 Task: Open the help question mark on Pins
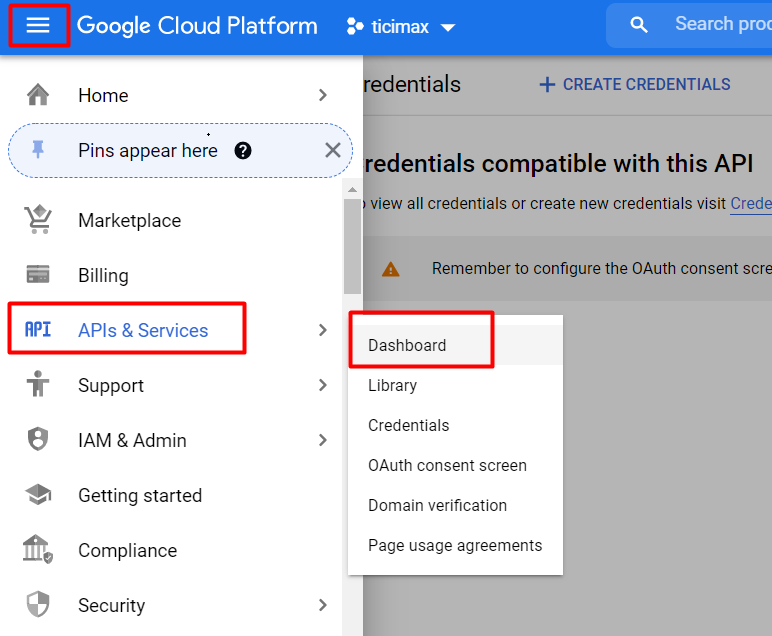[243, 150]
